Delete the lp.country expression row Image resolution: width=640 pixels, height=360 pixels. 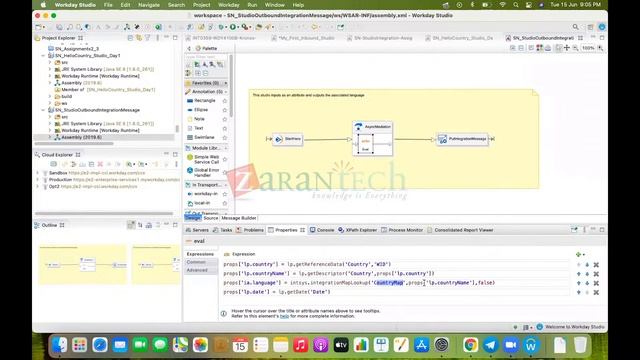click(596, 264)
